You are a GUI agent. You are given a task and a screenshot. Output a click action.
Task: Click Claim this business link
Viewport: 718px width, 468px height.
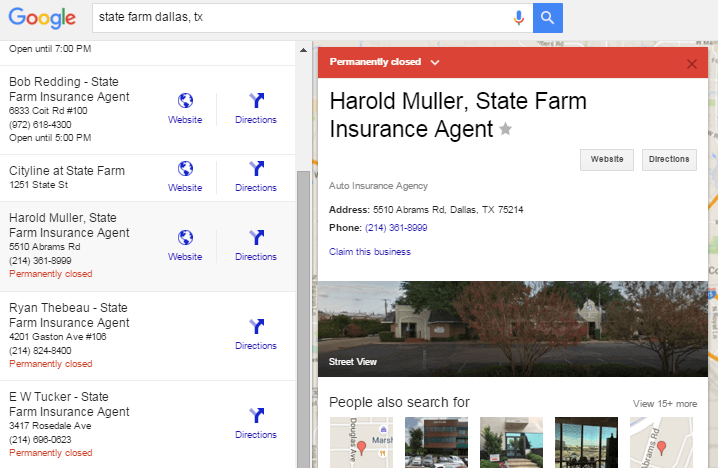coord(370,252)
